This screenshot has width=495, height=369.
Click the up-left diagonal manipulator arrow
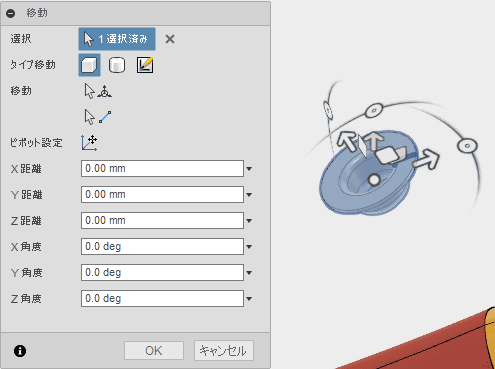pyautogui.click(x=347, y=141)
